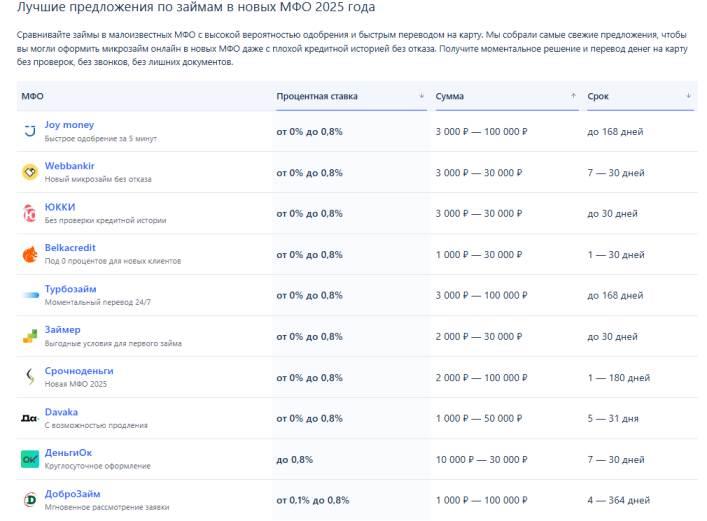Click the Webbankir yellow logo icon
Screen dimensions: 707x521
coord(29,172)
